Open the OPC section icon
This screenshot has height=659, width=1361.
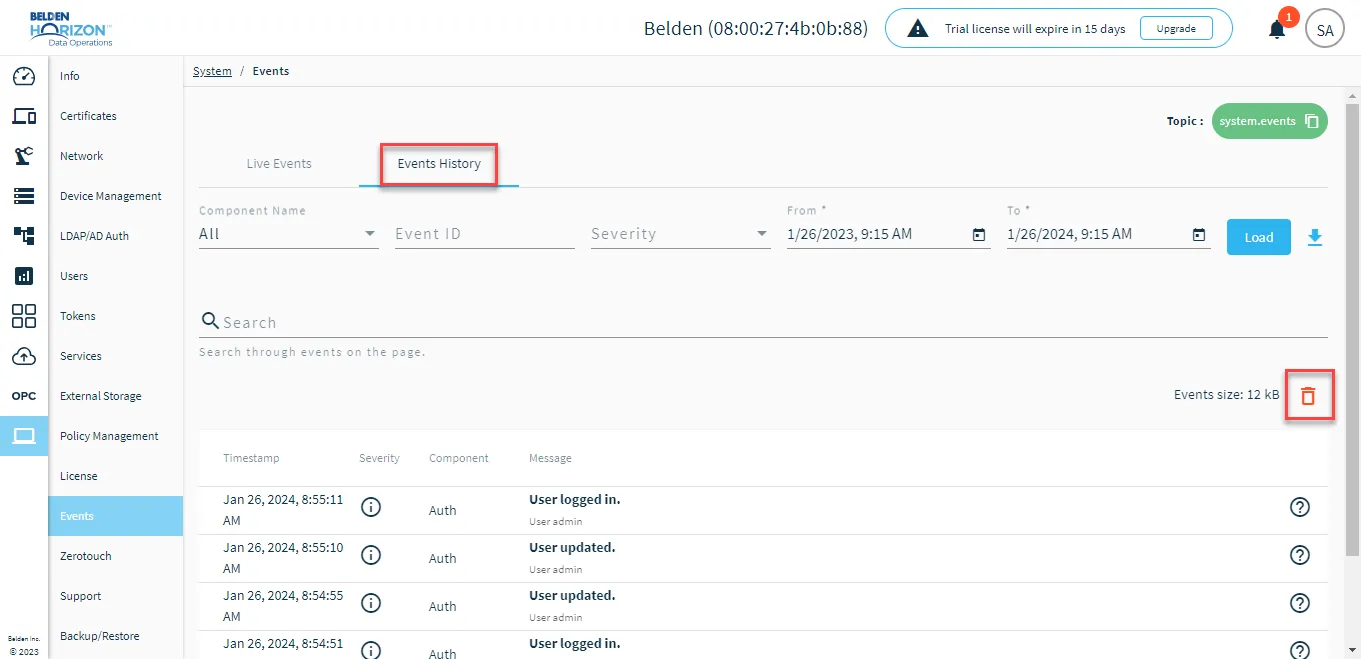coord(24,396)
